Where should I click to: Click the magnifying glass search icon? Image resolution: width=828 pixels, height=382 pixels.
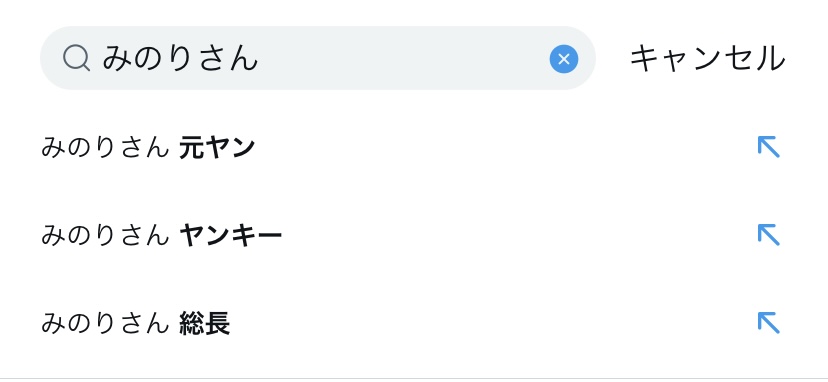pos(77,58)
